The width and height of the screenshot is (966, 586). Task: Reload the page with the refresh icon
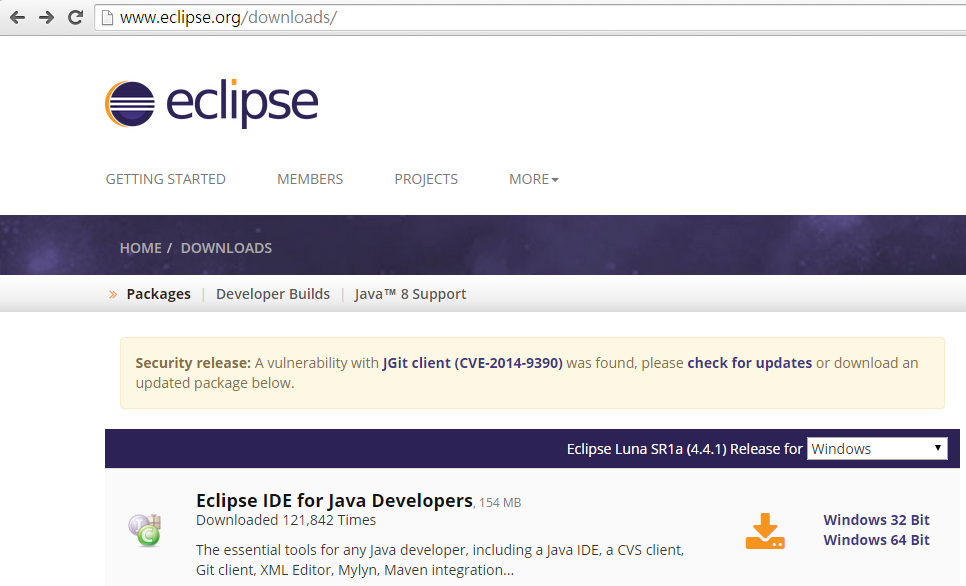coord(76,17)
